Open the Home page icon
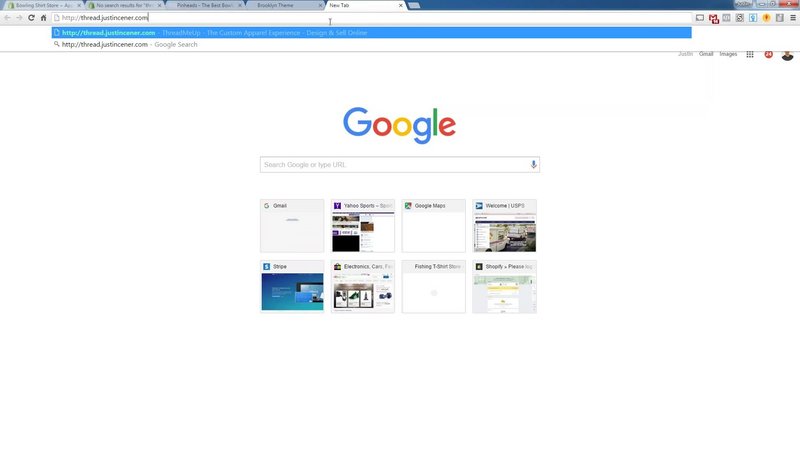800x450 pixels. [x=43, y=18]
